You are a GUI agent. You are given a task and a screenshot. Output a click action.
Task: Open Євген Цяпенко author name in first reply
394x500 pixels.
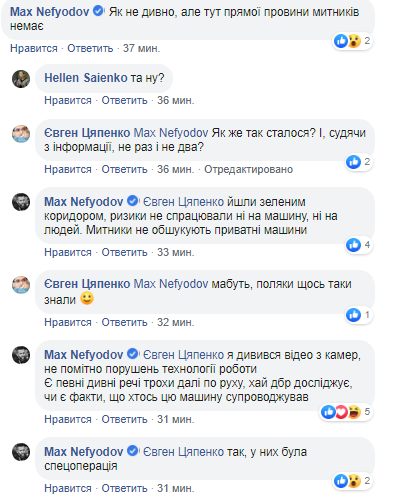87,133
